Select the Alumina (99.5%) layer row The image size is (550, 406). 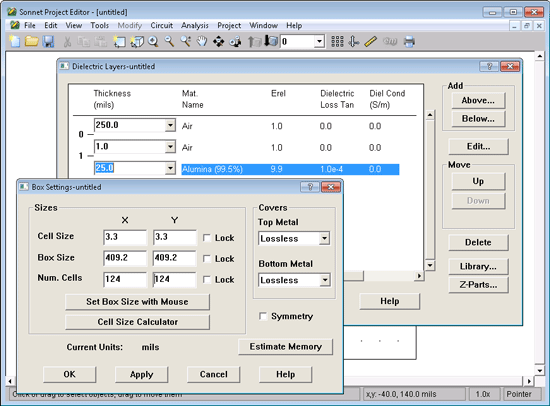pyautogui.click(x=290, y=169)
